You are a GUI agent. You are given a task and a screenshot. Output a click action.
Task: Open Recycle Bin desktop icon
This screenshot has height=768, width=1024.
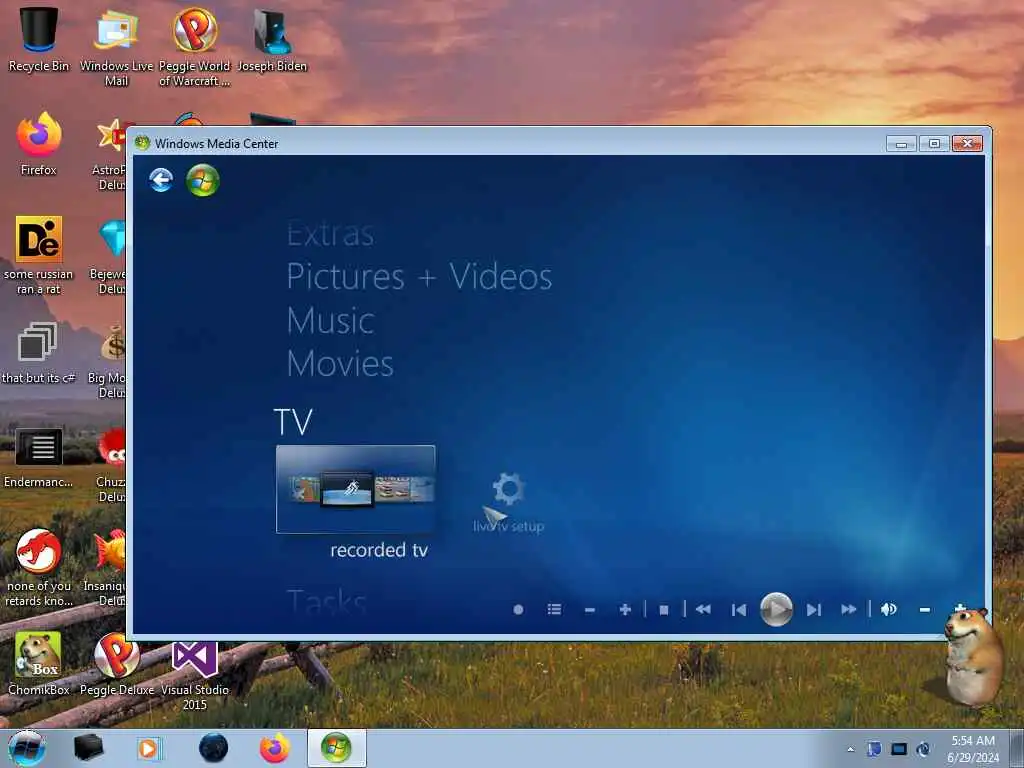point(39,39)
